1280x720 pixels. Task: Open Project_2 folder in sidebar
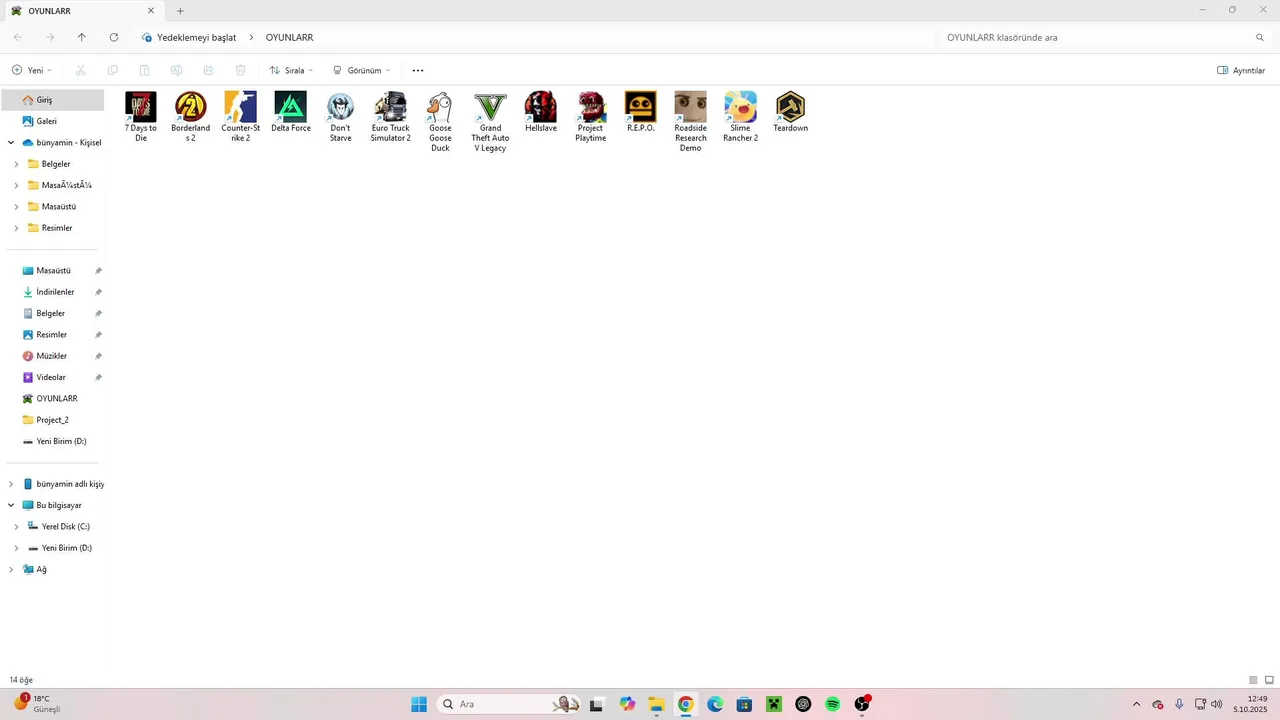[53, 420]
